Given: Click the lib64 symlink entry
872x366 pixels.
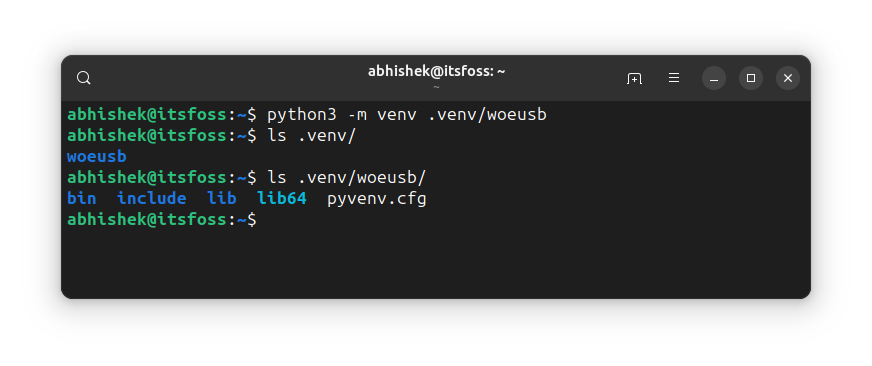Looking at the screenshot, I should [282, 199].
